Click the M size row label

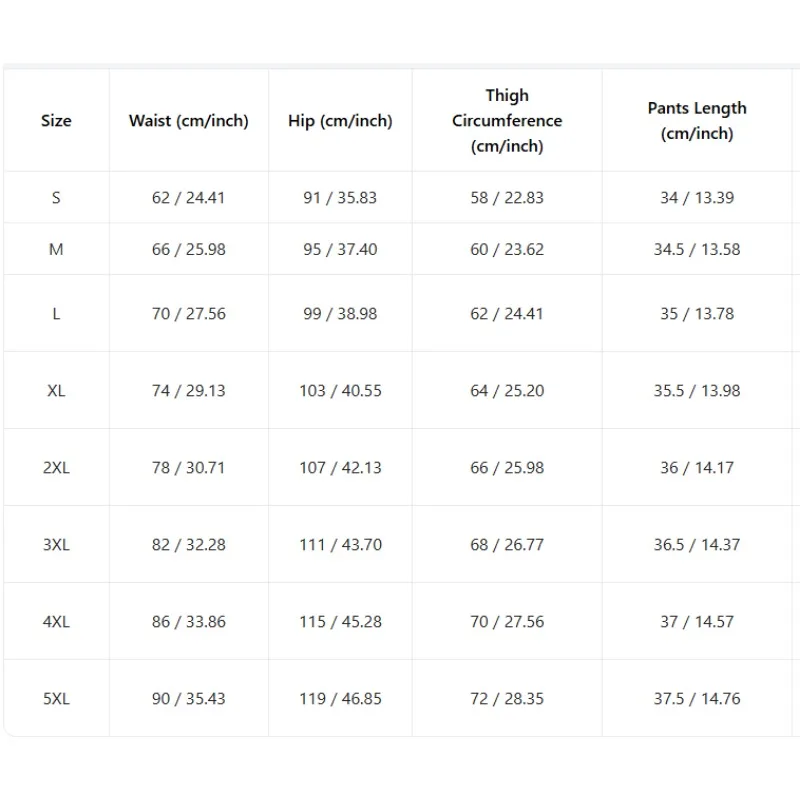point(56,249)
